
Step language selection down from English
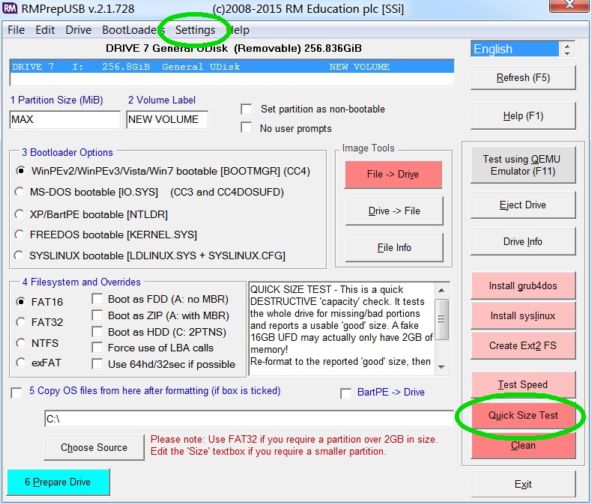pyautogui.click(x=567, y=53)
